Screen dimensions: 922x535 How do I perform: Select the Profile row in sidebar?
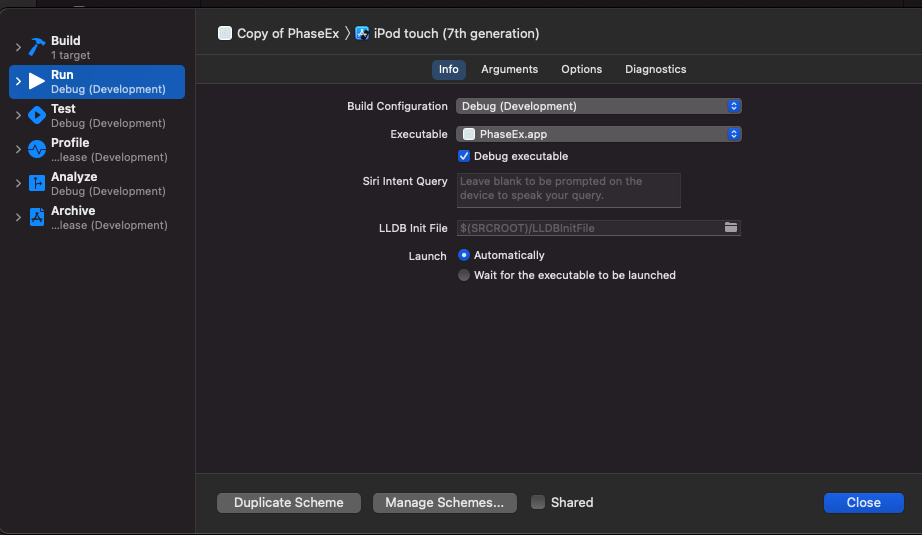tap(97, 149)
